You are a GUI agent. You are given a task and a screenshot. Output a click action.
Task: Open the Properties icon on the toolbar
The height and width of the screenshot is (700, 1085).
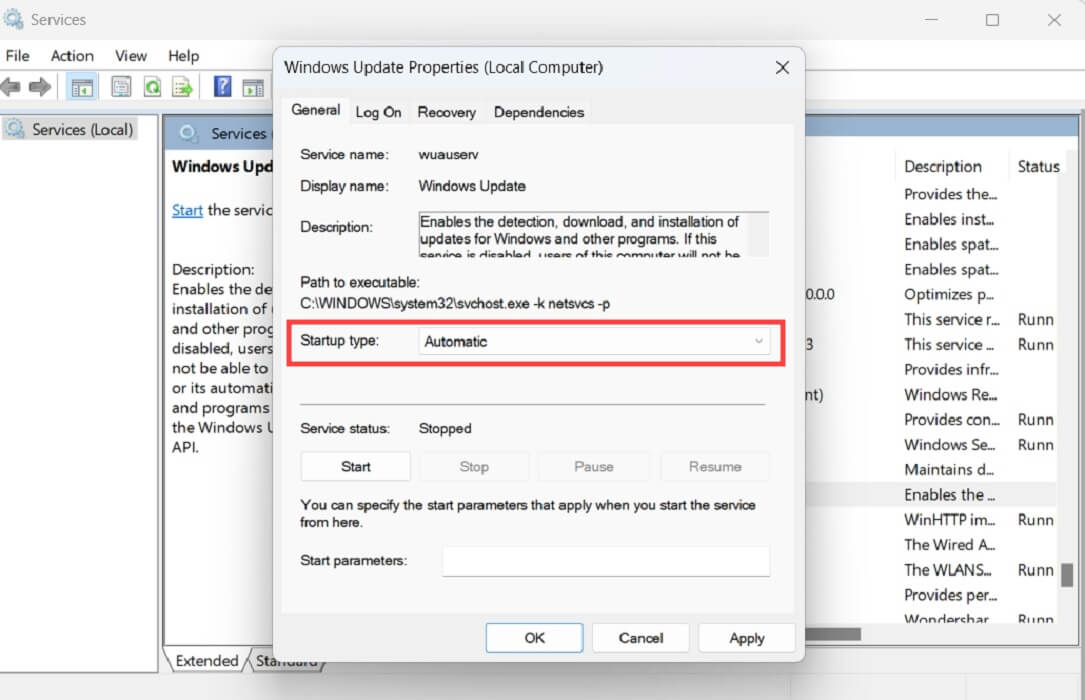pyautogui.click(x=121, y=86)
